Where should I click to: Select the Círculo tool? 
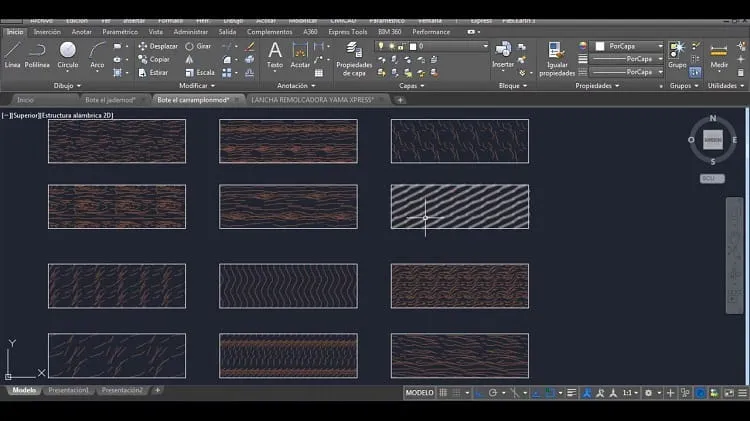(67, 55)
